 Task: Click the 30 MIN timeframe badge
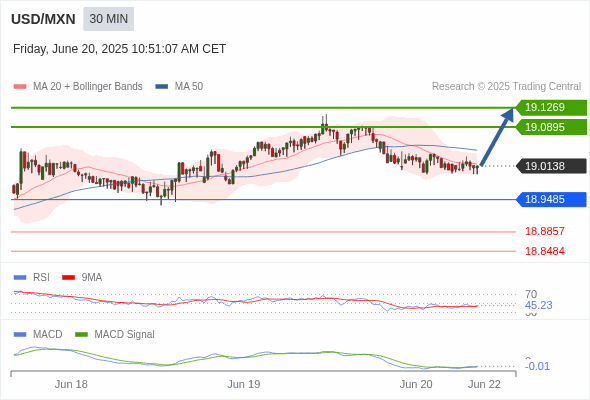pos(108,19)
